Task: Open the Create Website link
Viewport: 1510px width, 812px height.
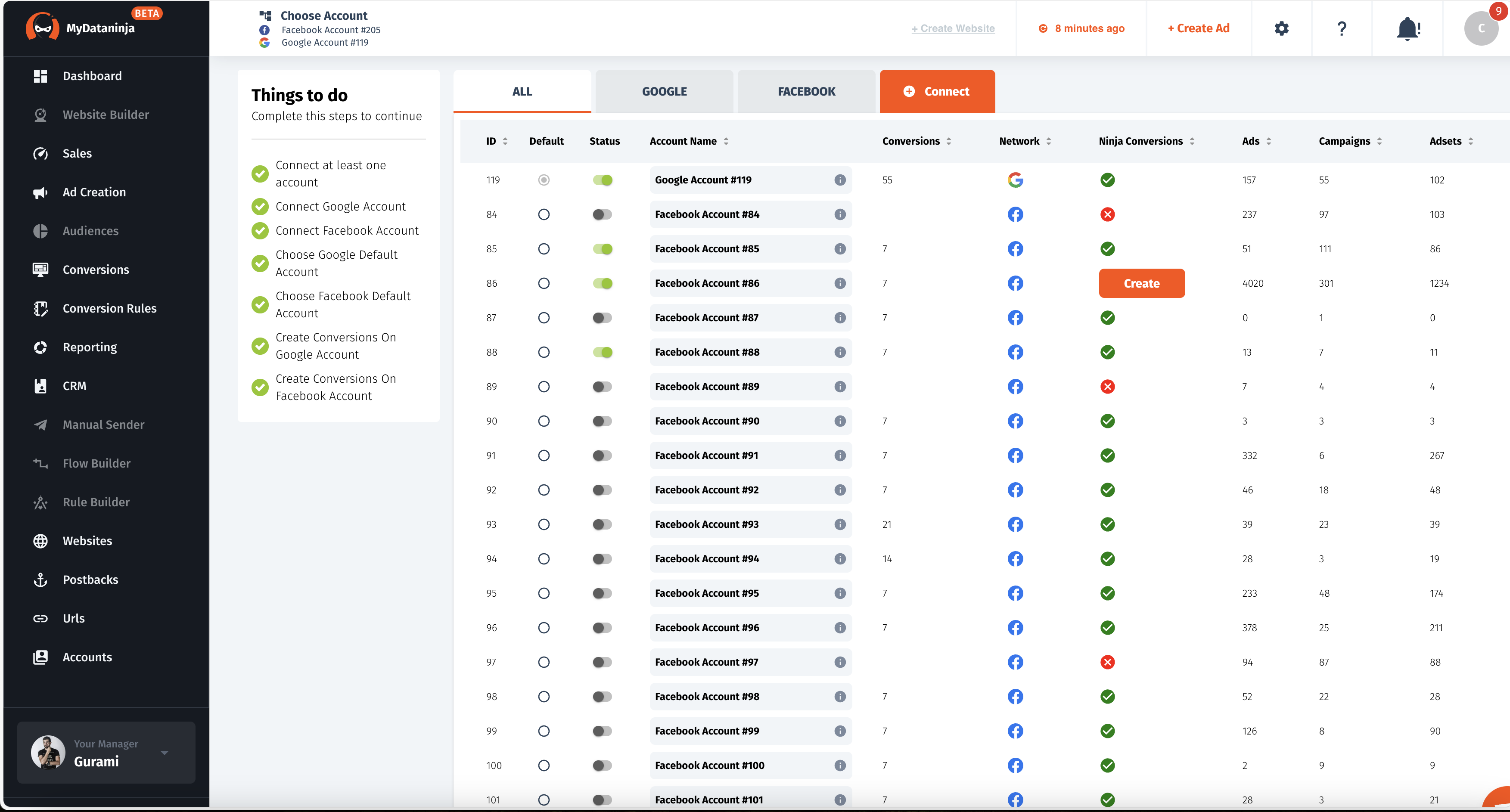Action: pyautogui.click(x=953, y=28)
